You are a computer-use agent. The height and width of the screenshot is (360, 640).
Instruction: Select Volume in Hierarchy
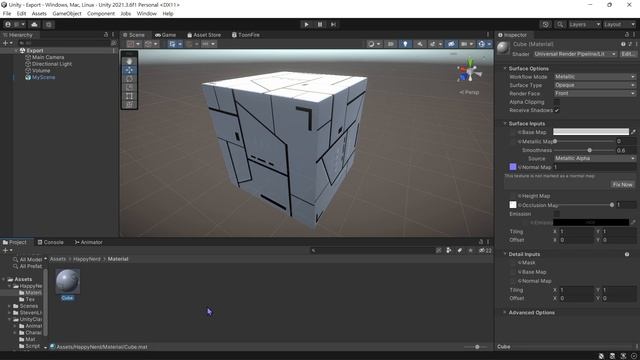coord(41,71)
